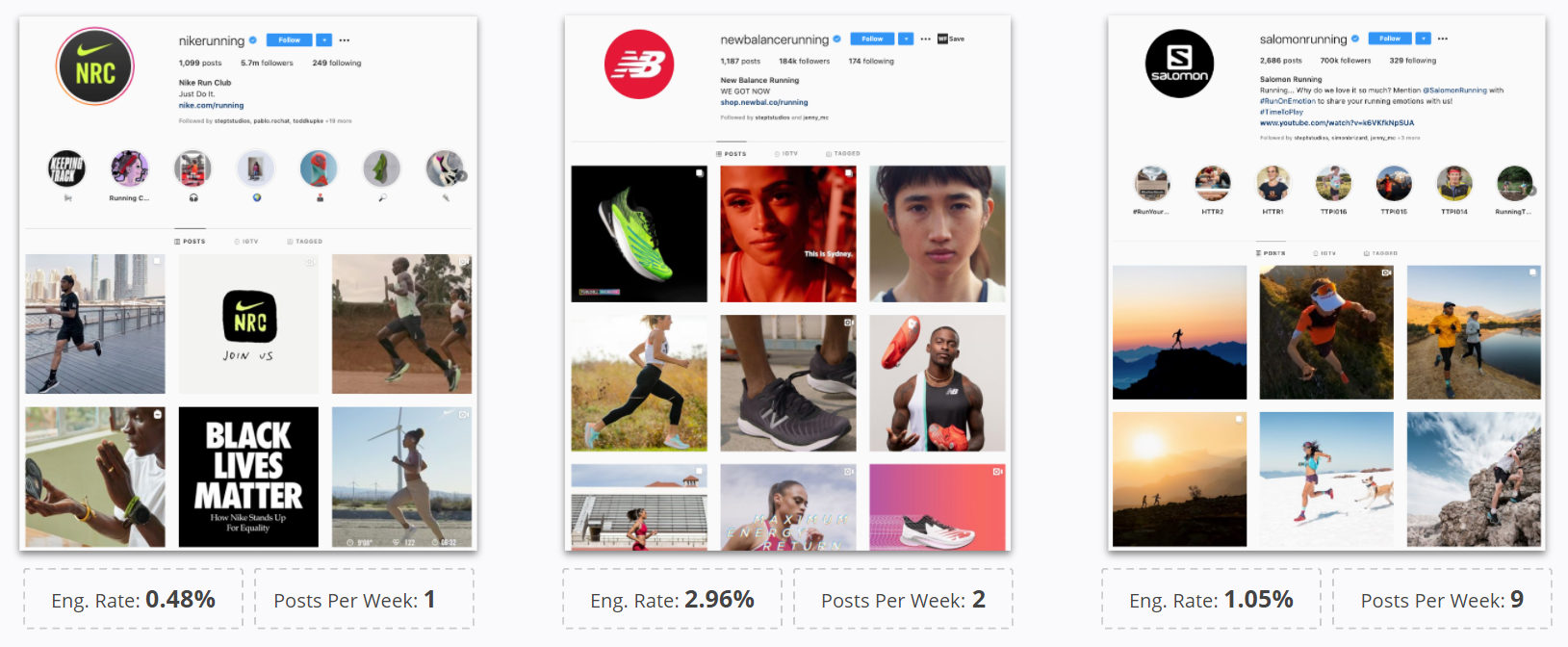
Task: Open the more options dots on salomonrunning
Action: tap(1443, 39)
